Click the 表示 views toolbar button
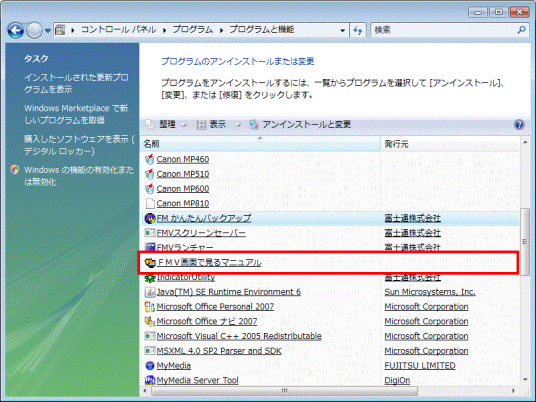 211,124
